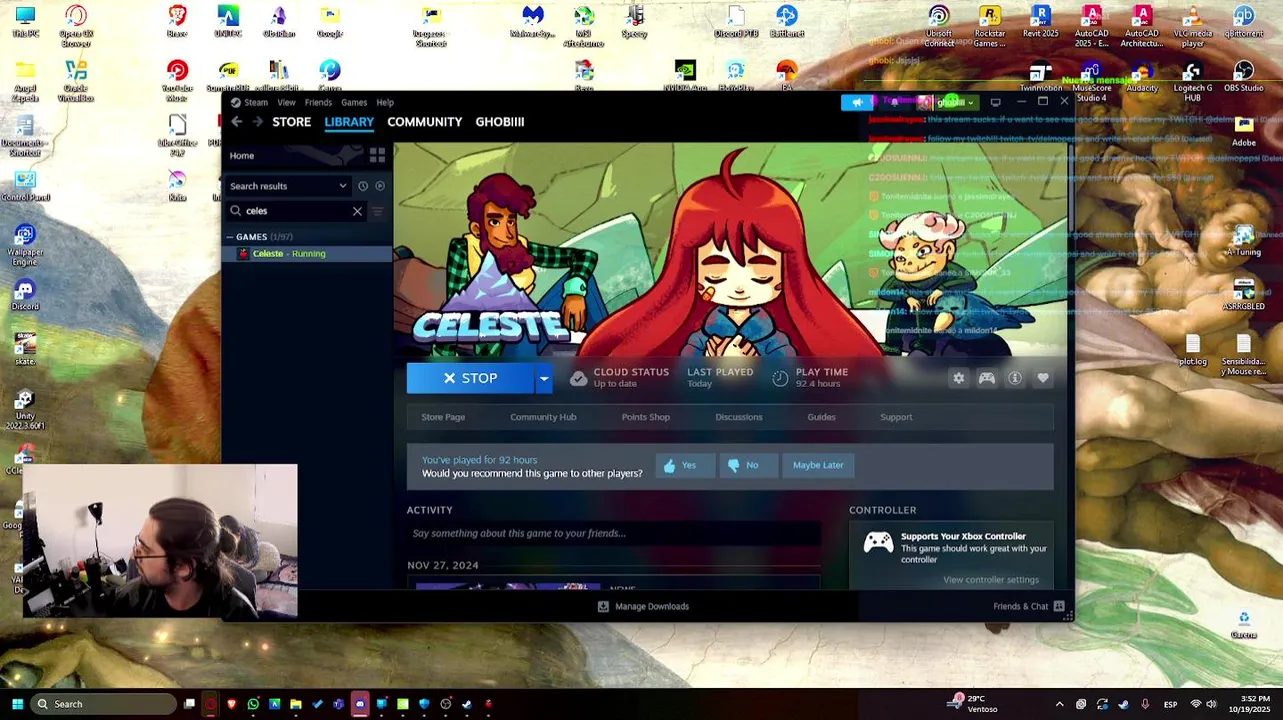
Task: Open the Help menu
Action: 385,102
